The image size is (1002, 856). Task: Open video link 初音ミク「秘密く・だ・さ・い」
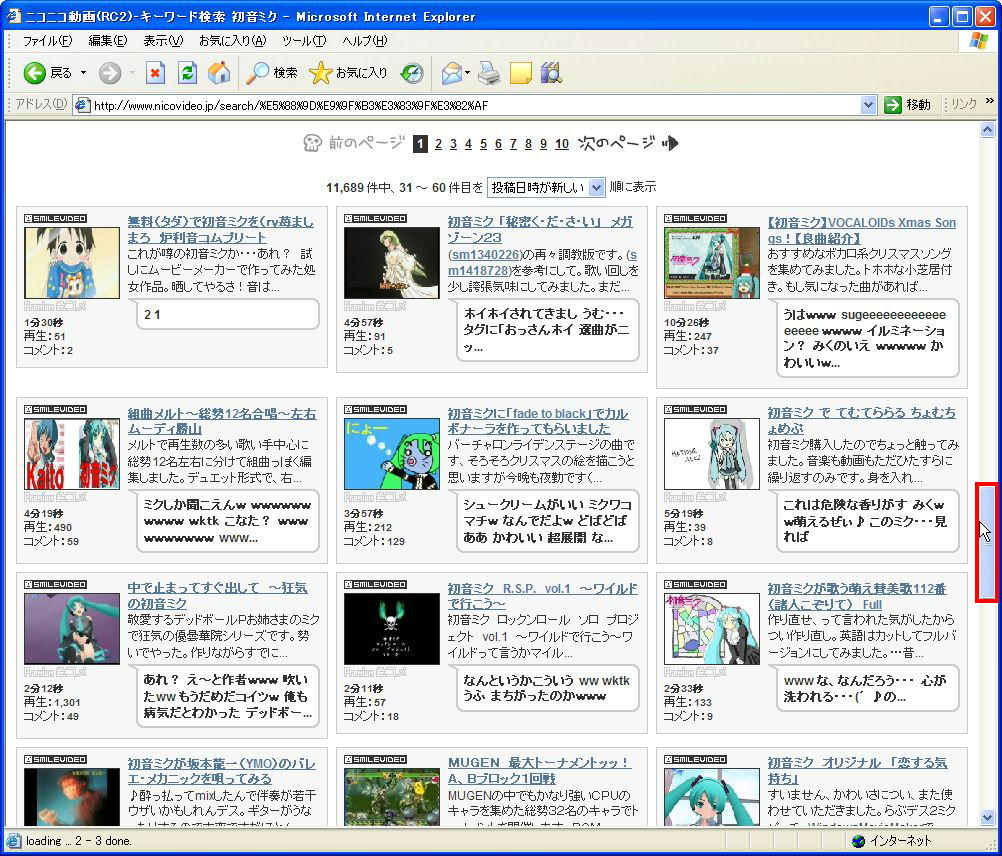pos(540,230)
